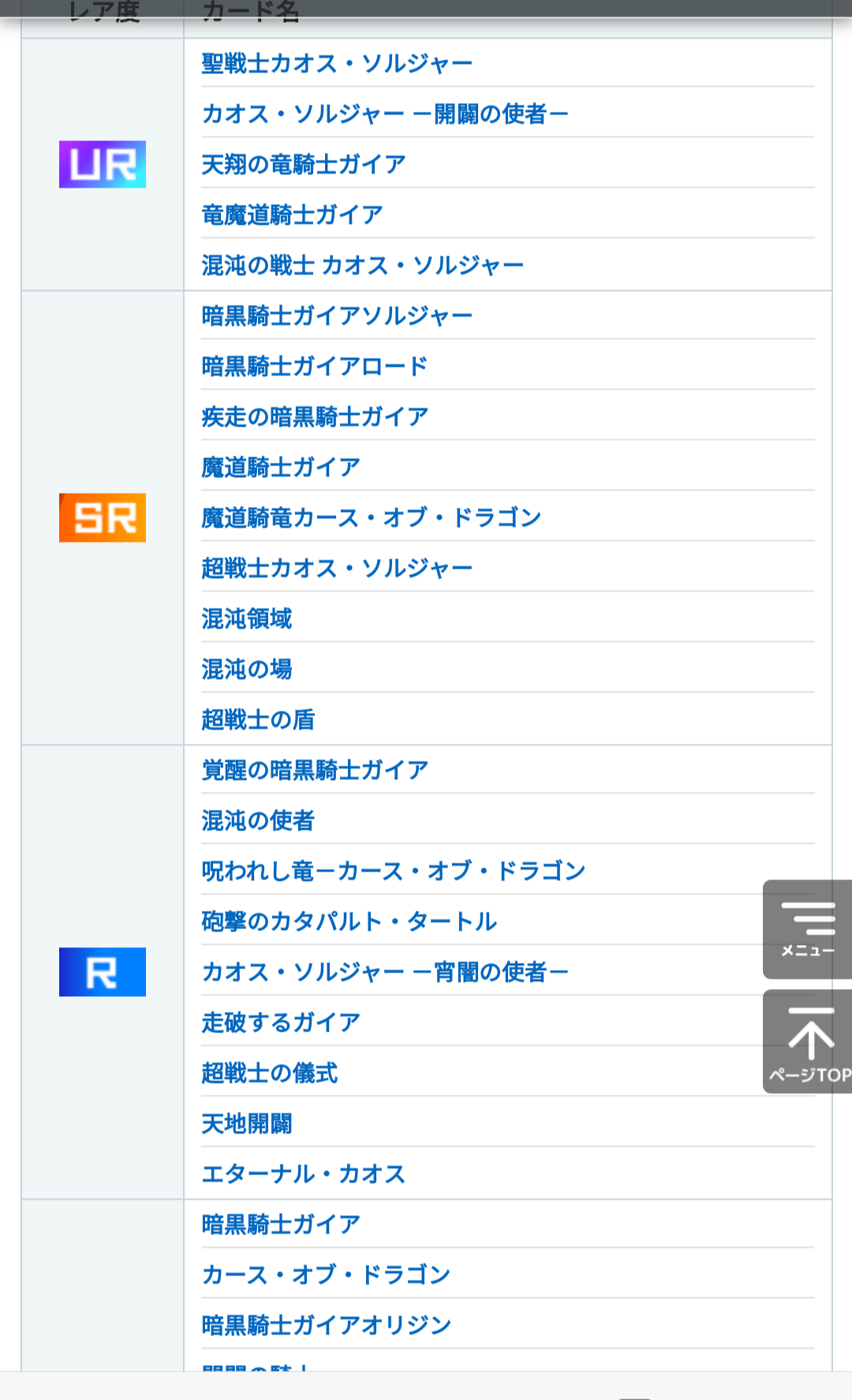Image resolution: width=852 pixels, height=1400 pixels.
Task: Open 覚醒の暗黒騎士ガイア card
Action: [x=315, y=770]
